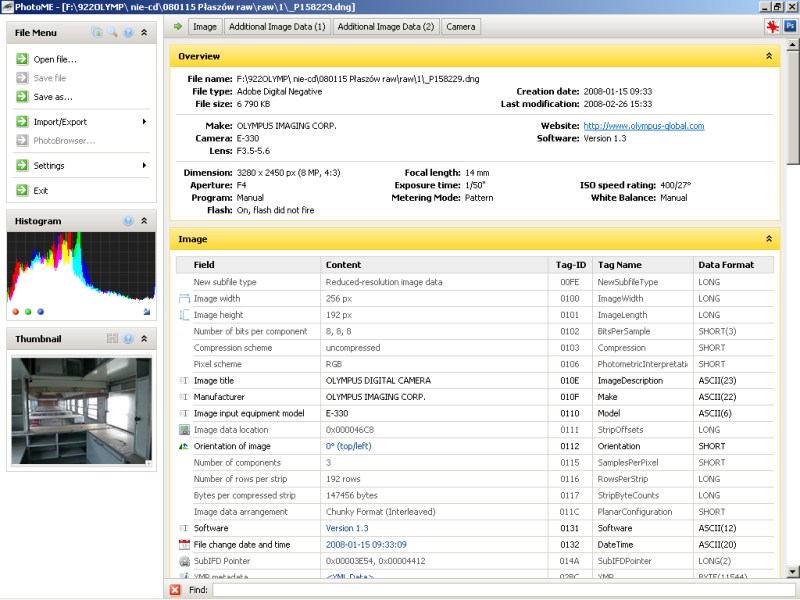Toggle the red channel dot in Histogram
The image size is (800, 600).
(x=15, y=312)
